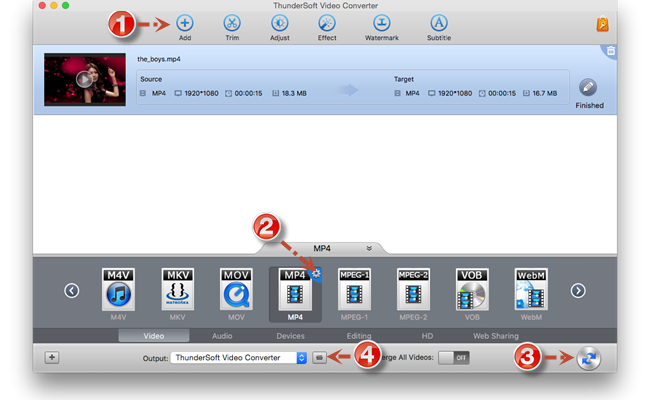Click the orange shopping bag icon

click(602, 24)
